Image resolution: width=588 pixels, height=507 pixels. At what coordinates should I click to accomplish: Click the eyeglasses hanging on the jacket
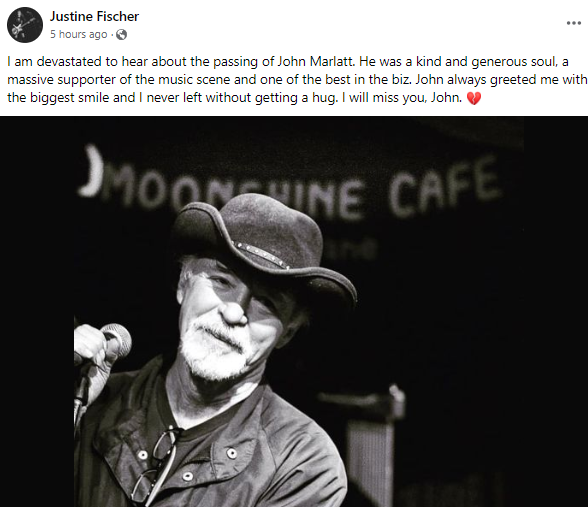[x=156, y=463]
